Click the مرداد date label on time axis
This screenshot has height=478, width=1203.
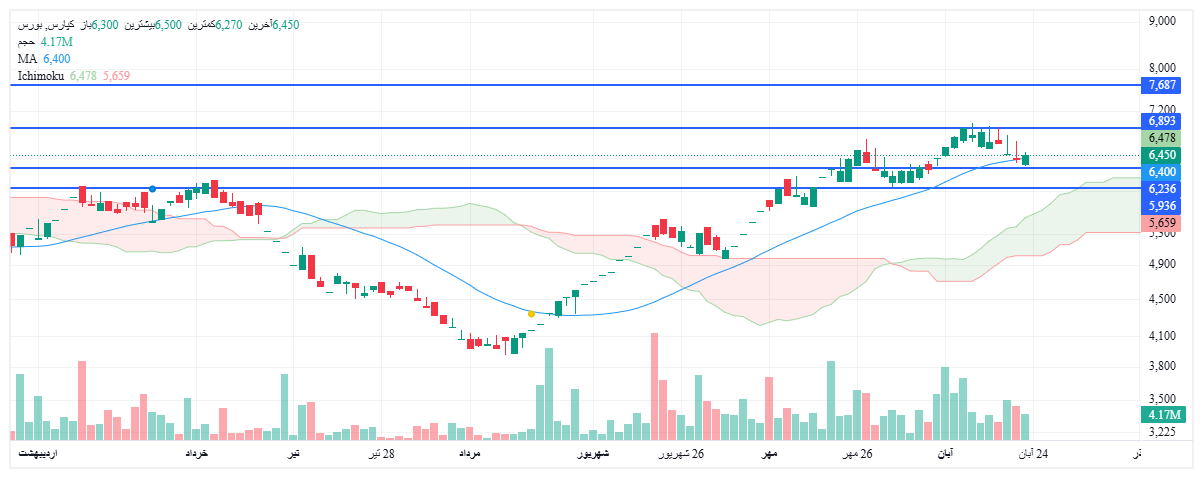(x=470, y=454)
